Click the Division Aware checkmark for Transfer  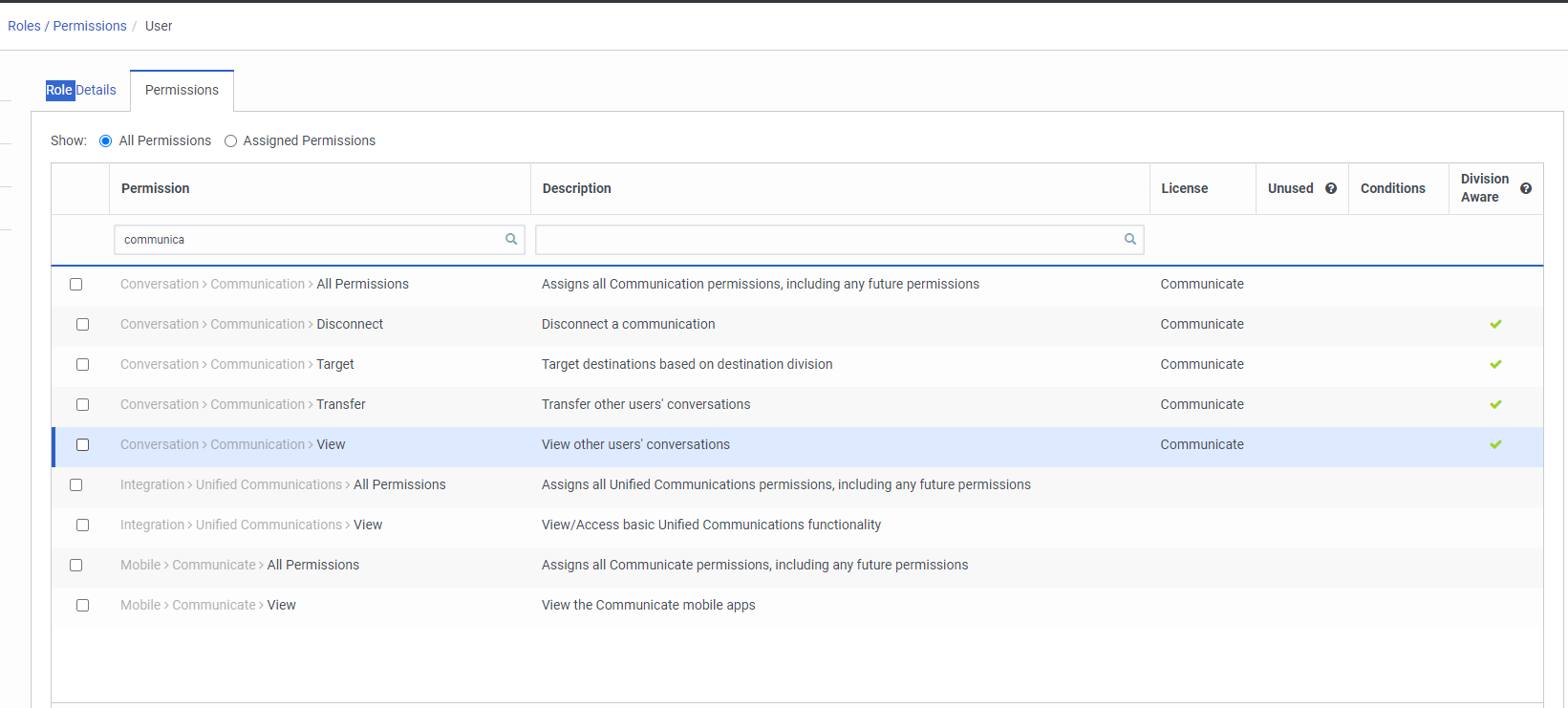point(1495,405)
